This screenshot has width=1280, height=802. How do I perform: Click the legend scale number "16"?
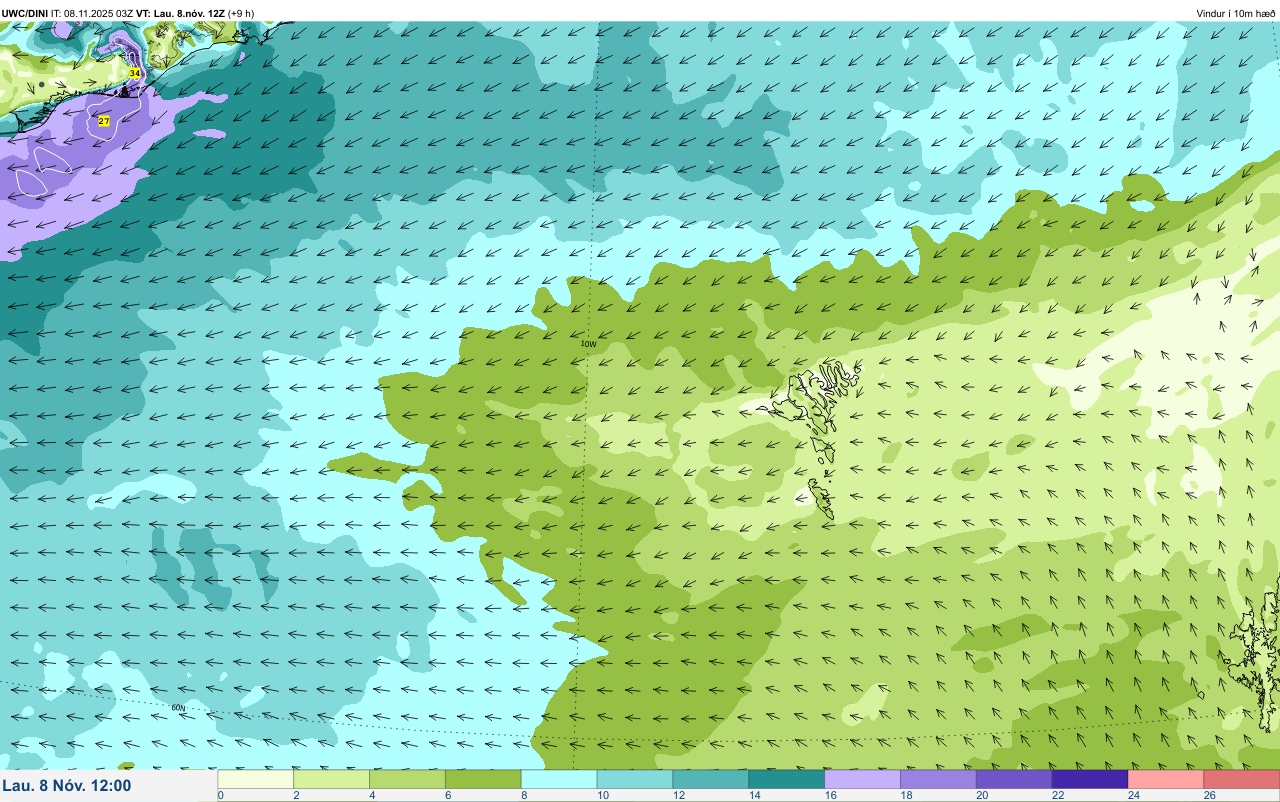click(x=829, y=796)
